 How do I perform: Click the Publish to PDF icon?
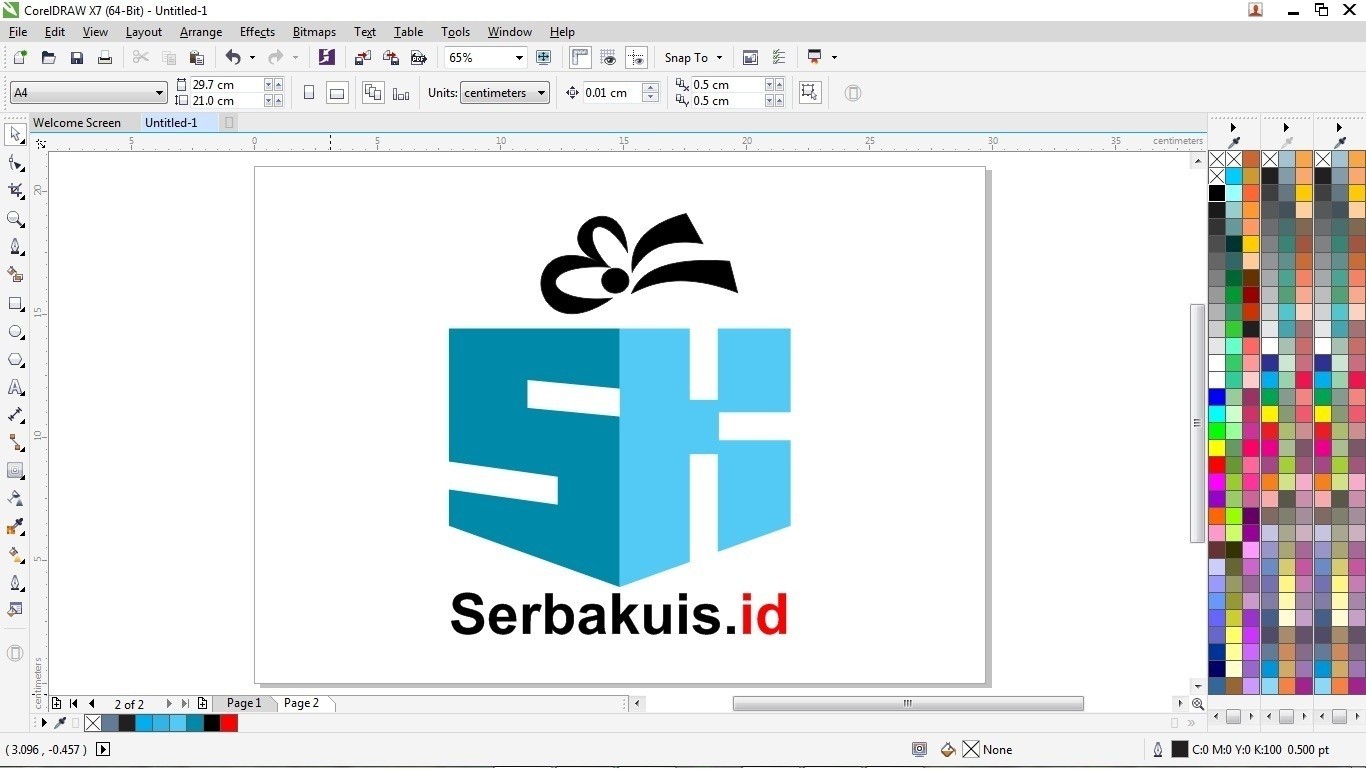[419, 58]
